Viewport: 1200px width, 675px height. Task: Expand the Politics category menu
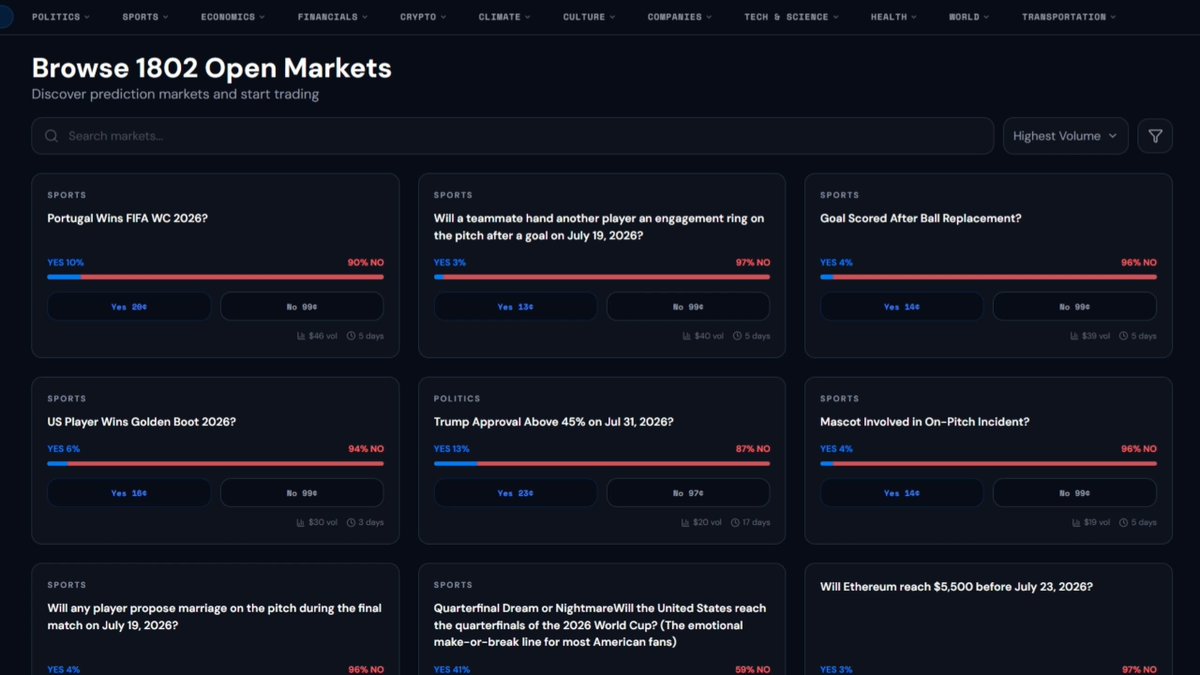pyautogui.click(x=61, y=17)
